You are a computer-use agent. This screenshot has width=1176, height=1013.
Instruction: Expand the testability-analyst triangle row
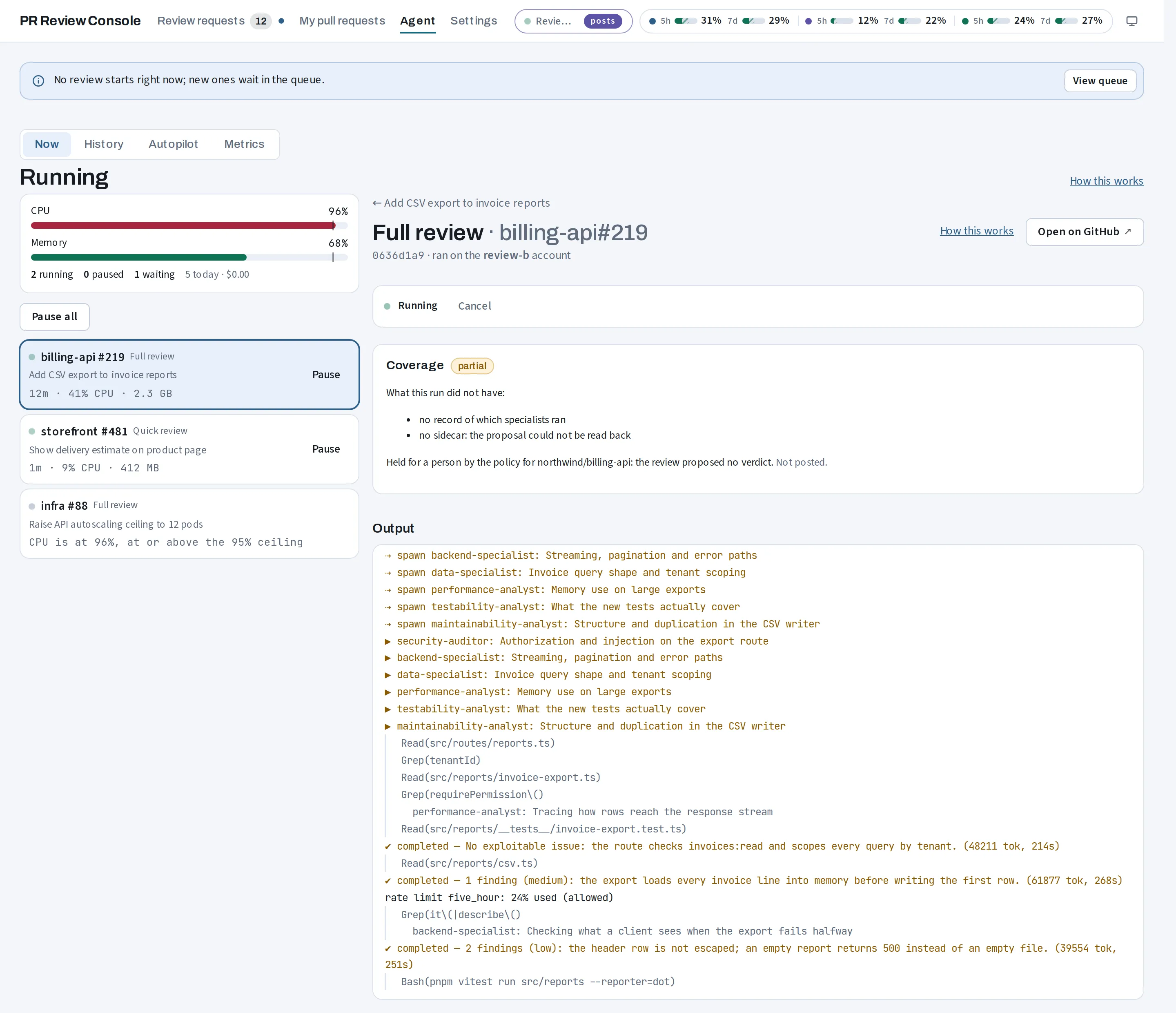[546, 709]
